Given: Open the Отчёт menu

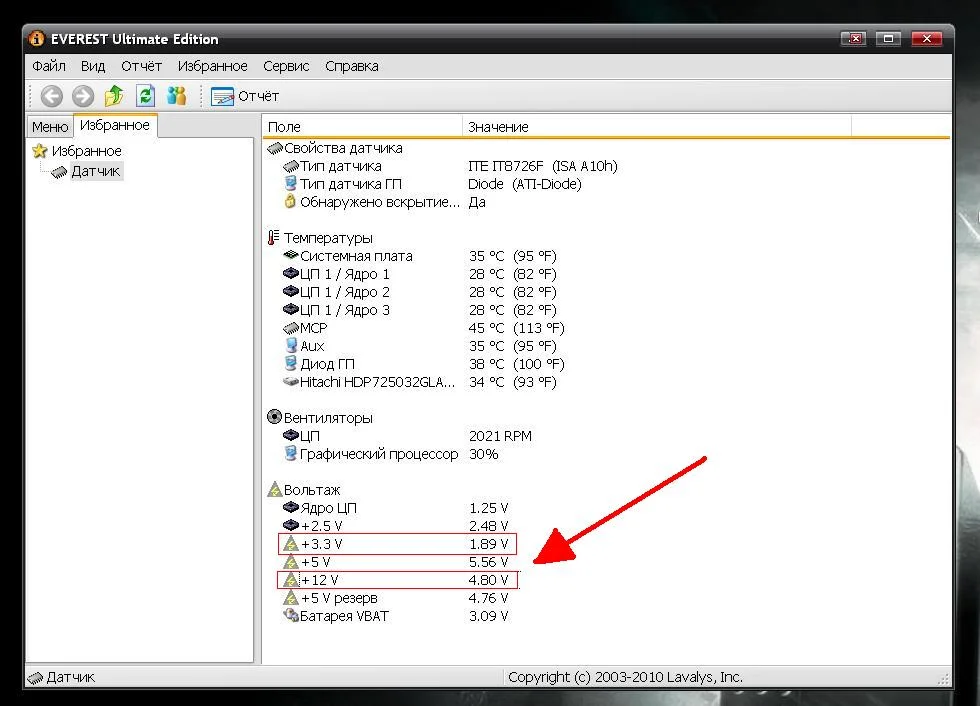Looking at the screenshot, I should pos(141,66).
